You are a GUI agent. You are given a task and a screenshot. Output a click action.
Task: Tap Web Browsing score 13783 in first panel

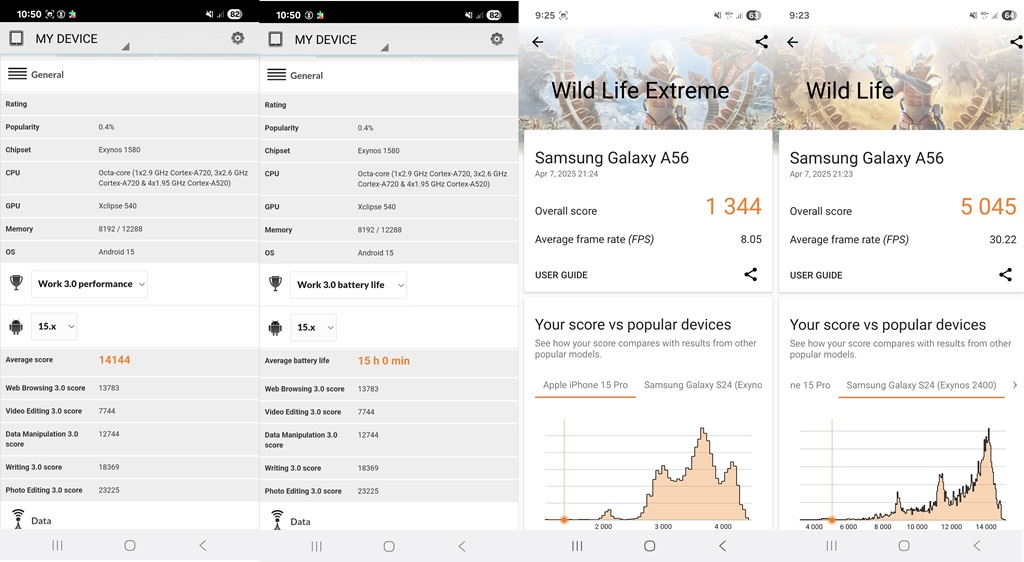pyautogui.click(x=109, y=388)
